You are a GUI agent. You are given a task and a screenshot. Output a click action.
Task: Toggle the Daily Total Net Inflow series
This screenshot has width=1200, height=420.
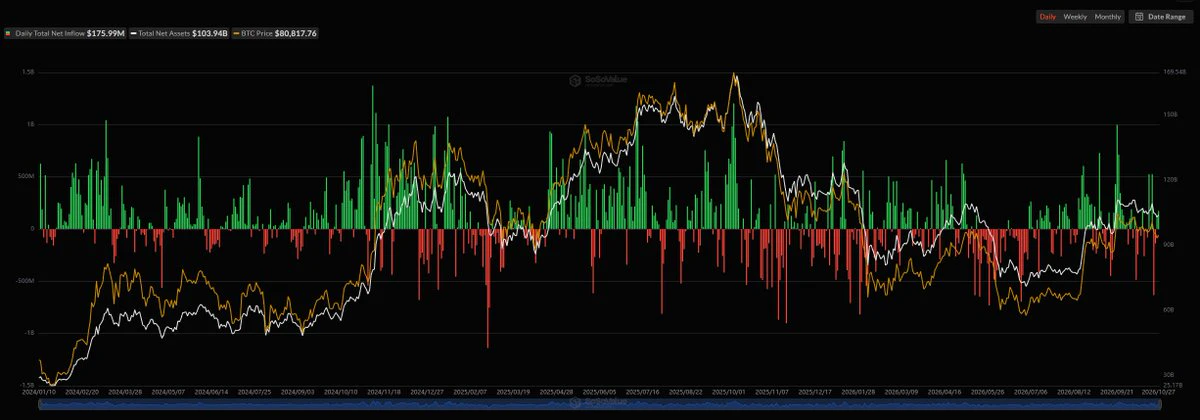pos(64,33)
